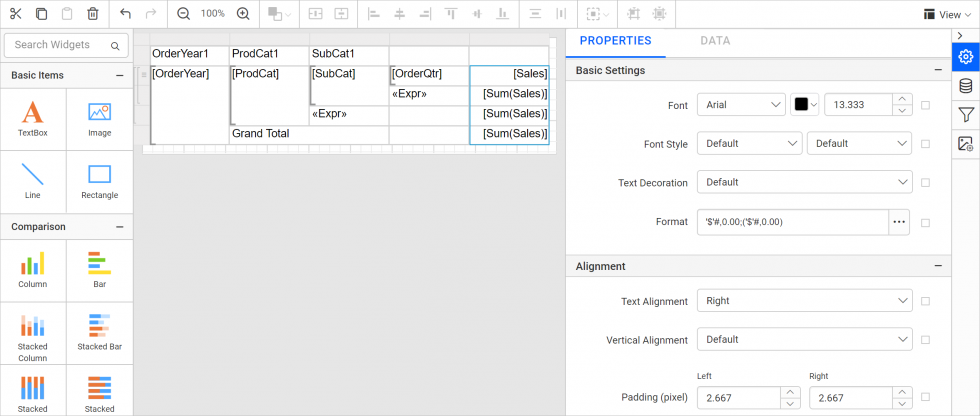Image resolution: width=980 pixels, height=416 pixels.
Task: Tick the checkbox beside Vertical Alignment
Action: point(926,340)
